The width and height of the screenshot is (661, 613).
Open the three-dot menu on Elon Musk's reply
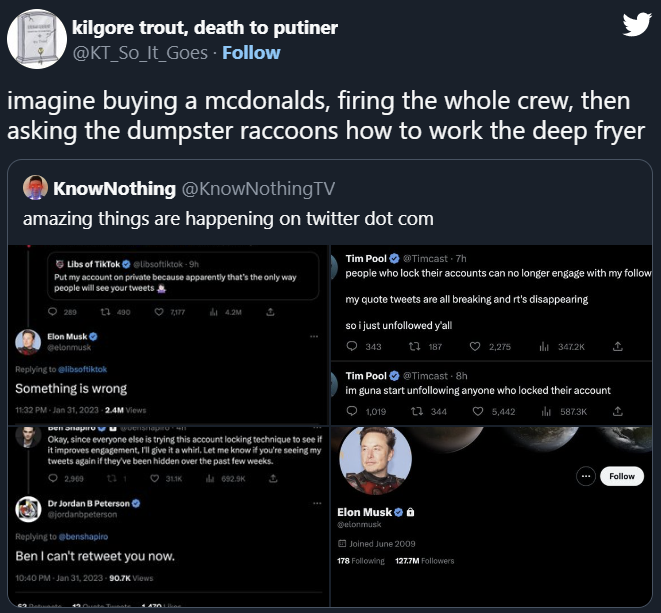tap(315, 337)
